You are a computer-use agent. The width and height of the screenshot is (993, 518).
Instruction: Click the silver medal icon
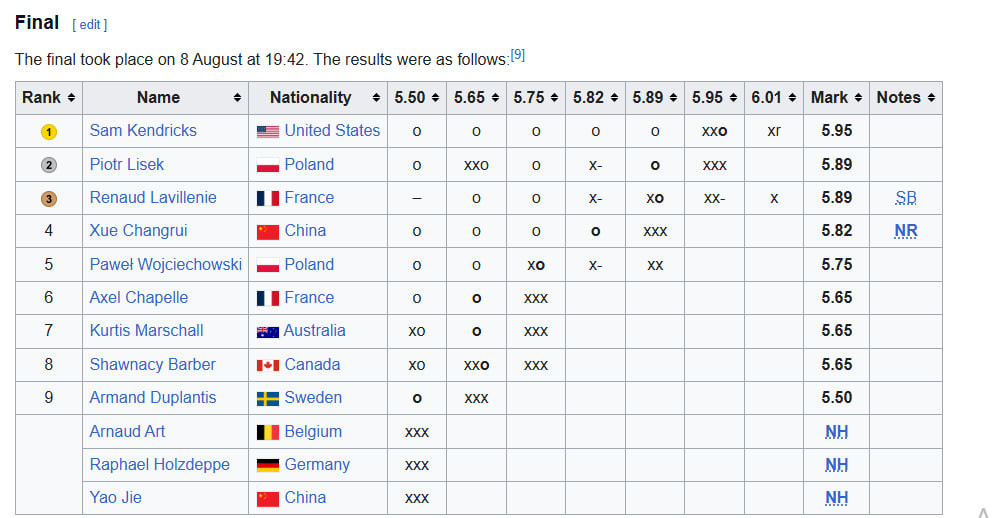point(49,165)
